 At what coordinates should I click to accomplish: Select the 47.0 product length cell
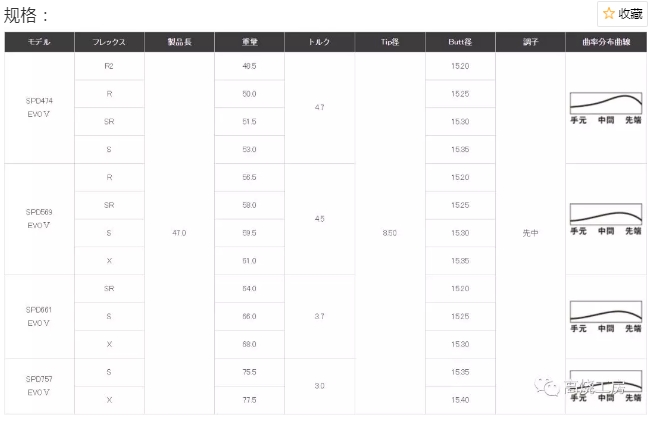(179, 233)
